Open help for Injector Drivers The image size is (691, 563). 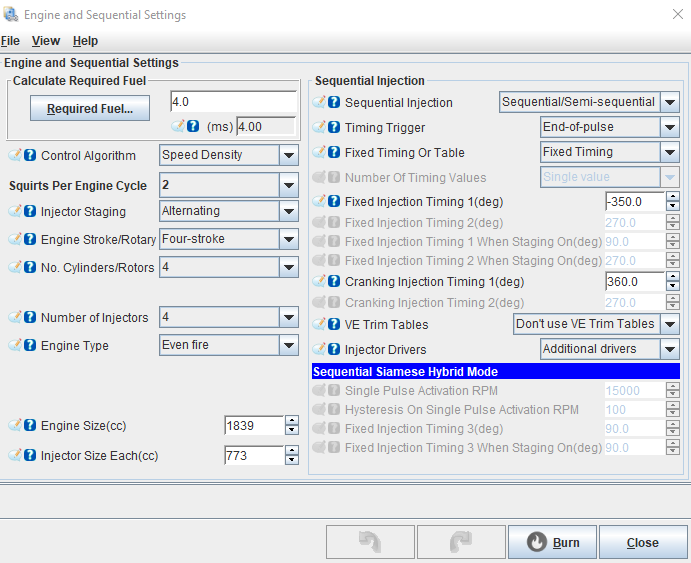334,349
